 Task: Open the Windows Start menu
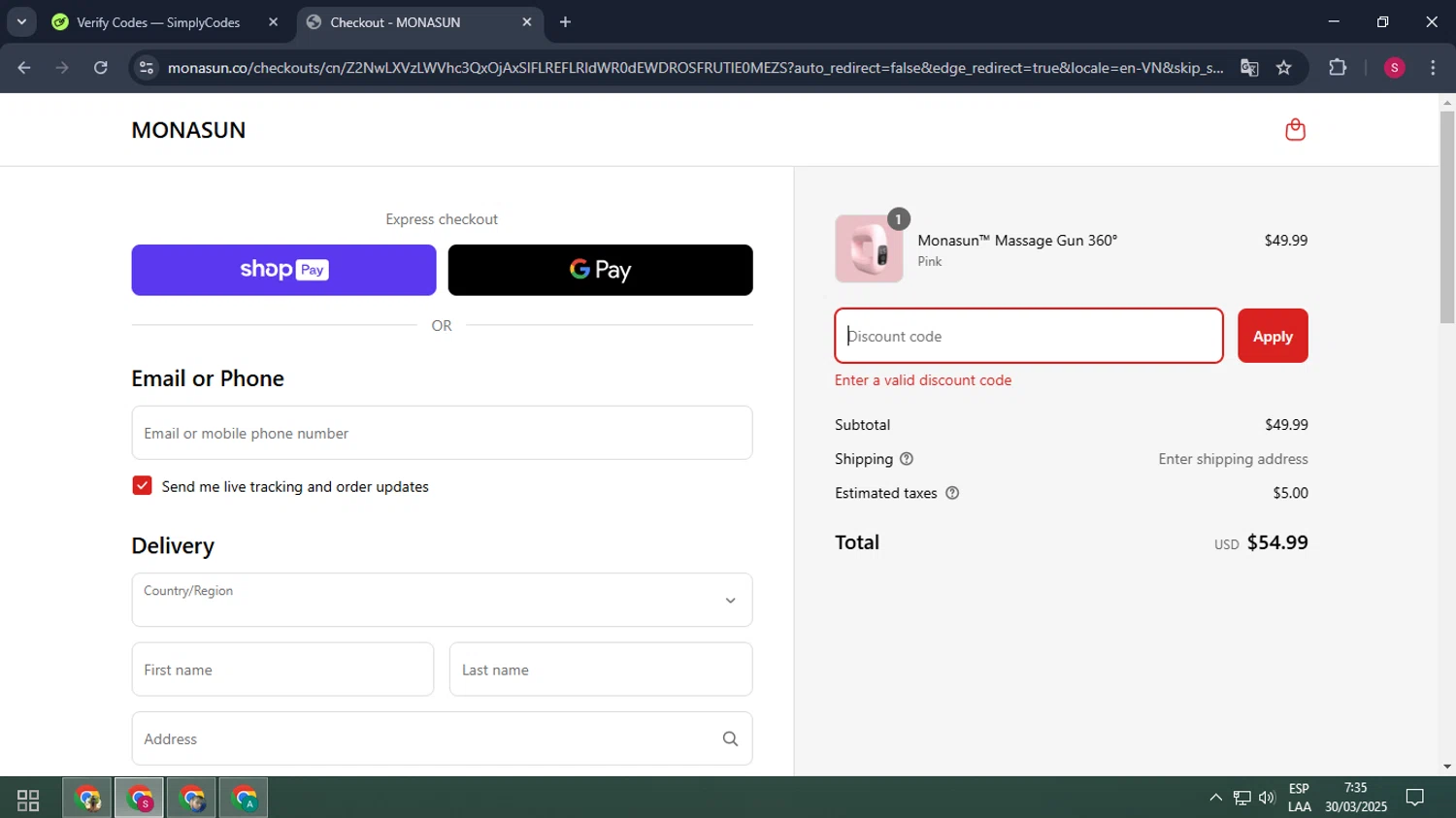pyautogui.click(x=28, y=800)
